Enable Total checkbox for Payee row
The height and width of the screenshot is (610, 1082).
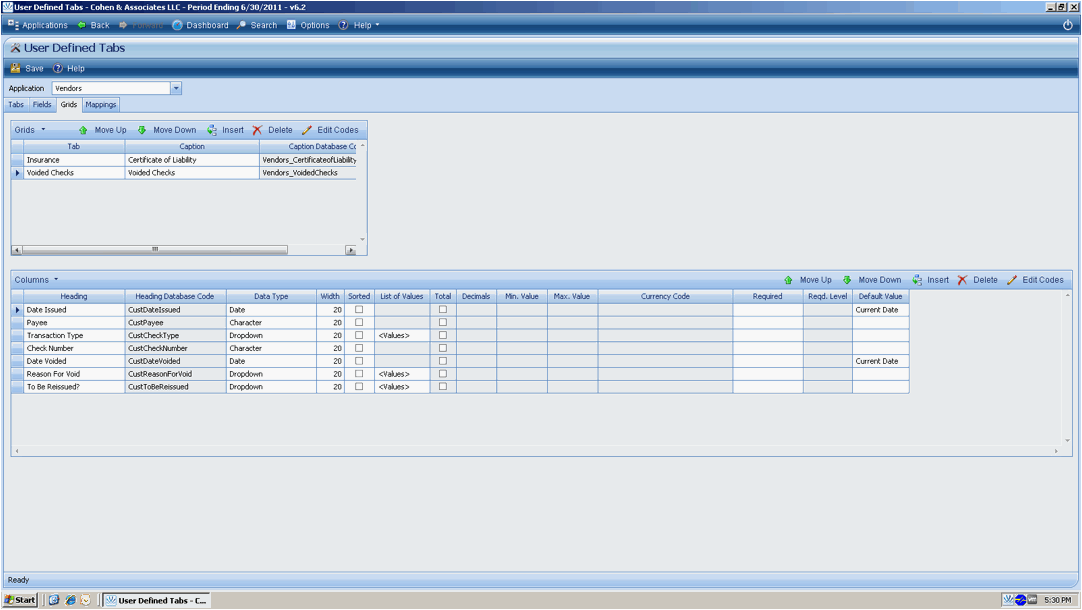point(443,323)
